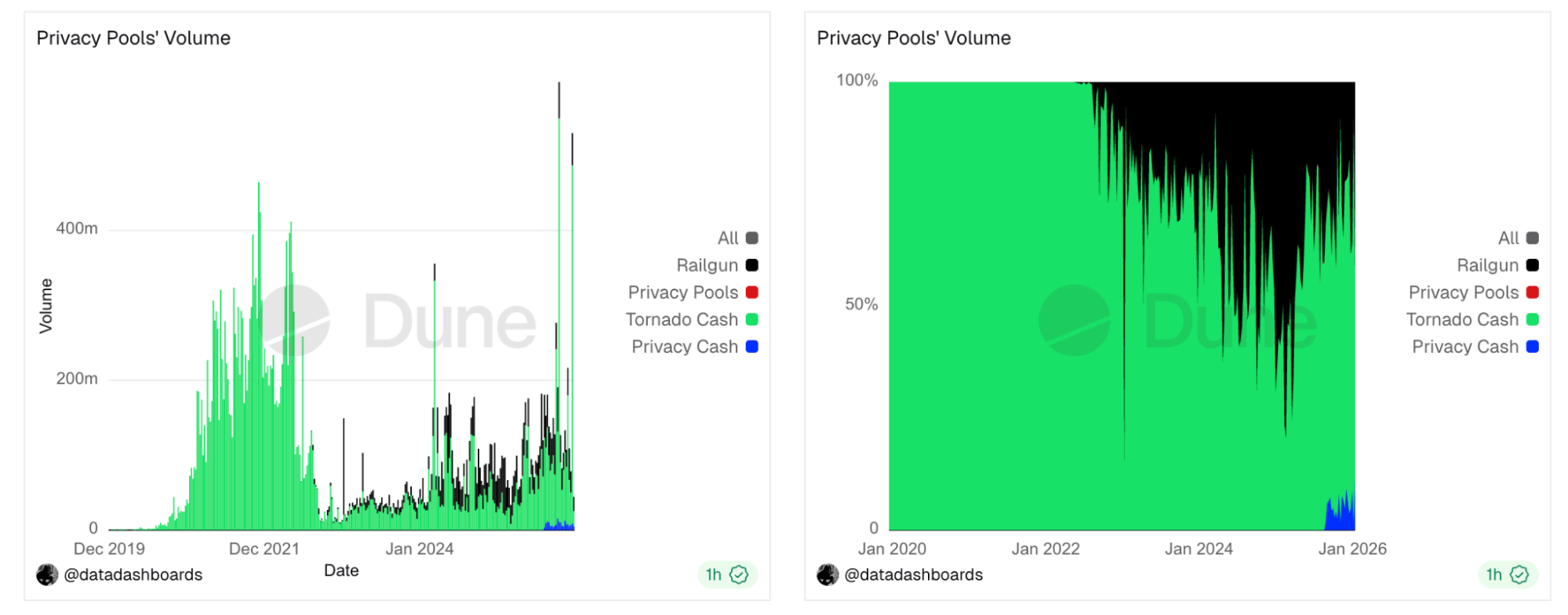This screenshot has width=1568, height=615.
Task: Click the verified checkmark next to left chart's 1h badge
Action: coord(738,575)
